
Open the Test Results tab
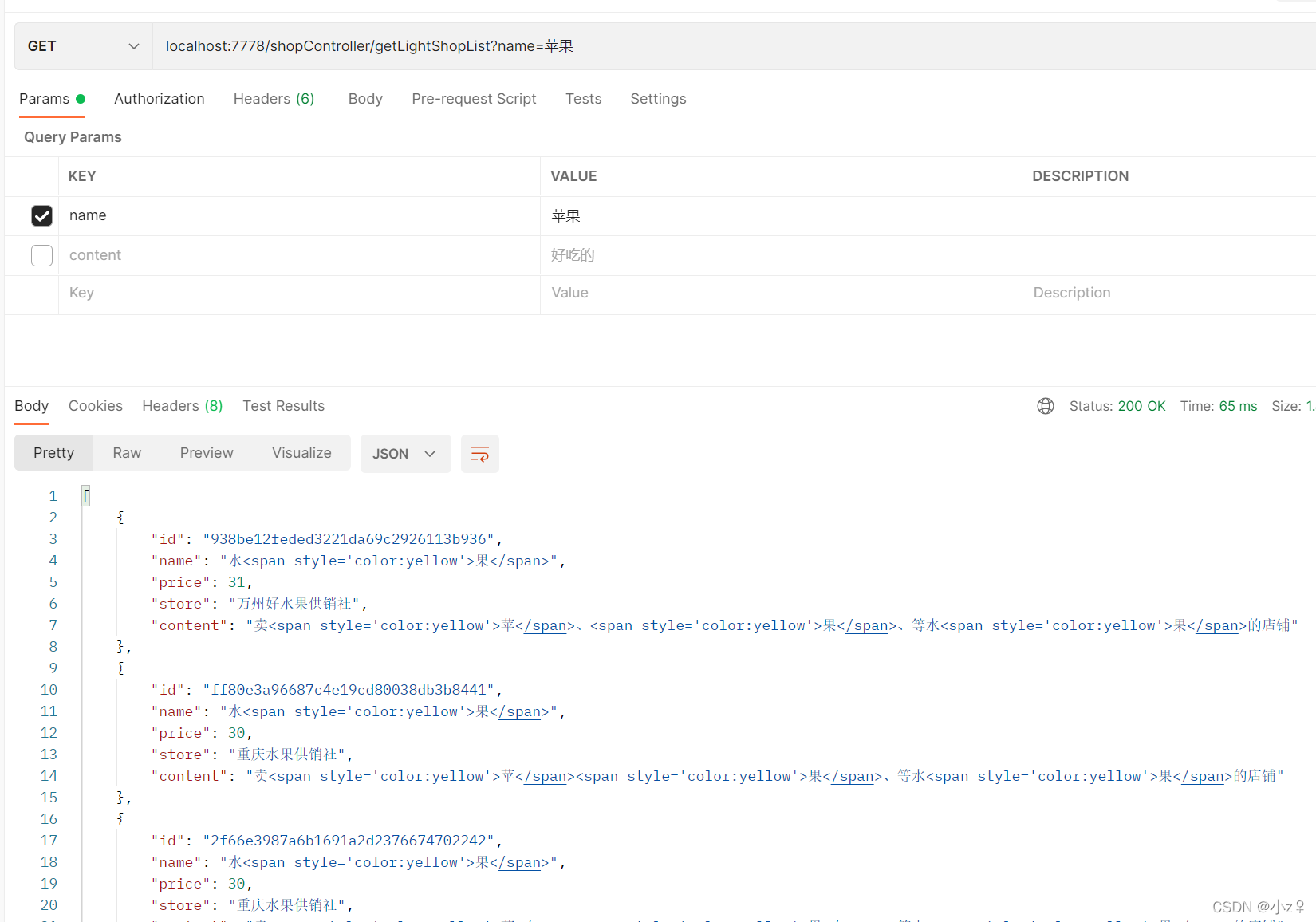pyautogui.click(x=284, y=406)
